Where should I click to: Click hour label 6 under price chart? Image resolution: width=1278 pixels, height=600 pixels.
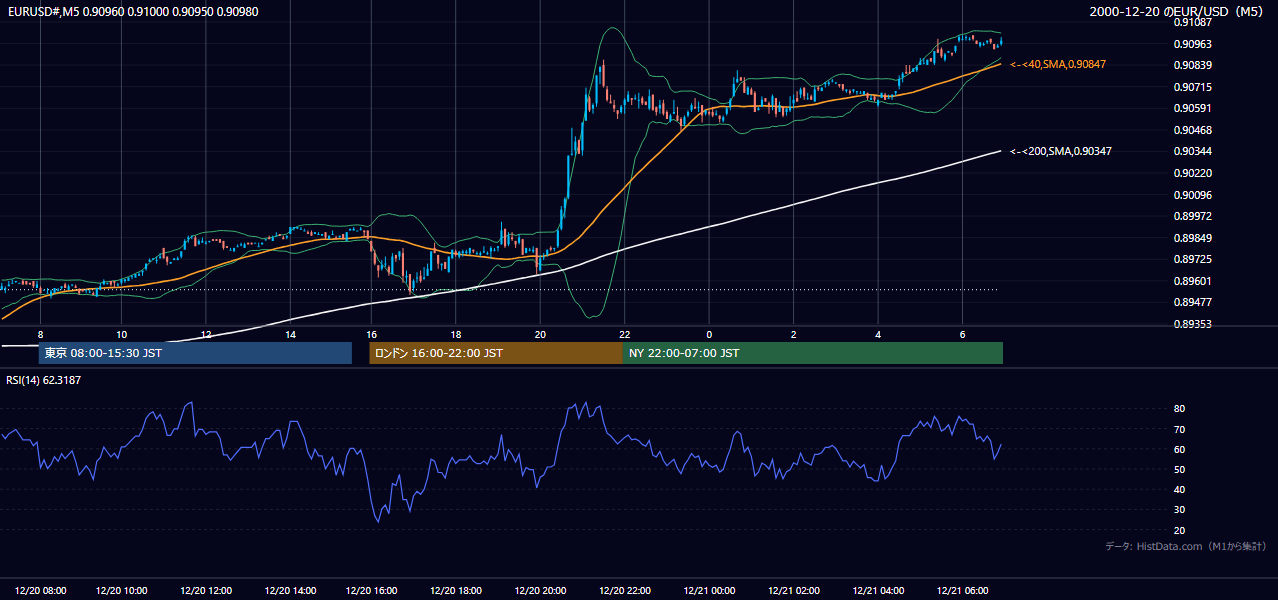point(962,334)
